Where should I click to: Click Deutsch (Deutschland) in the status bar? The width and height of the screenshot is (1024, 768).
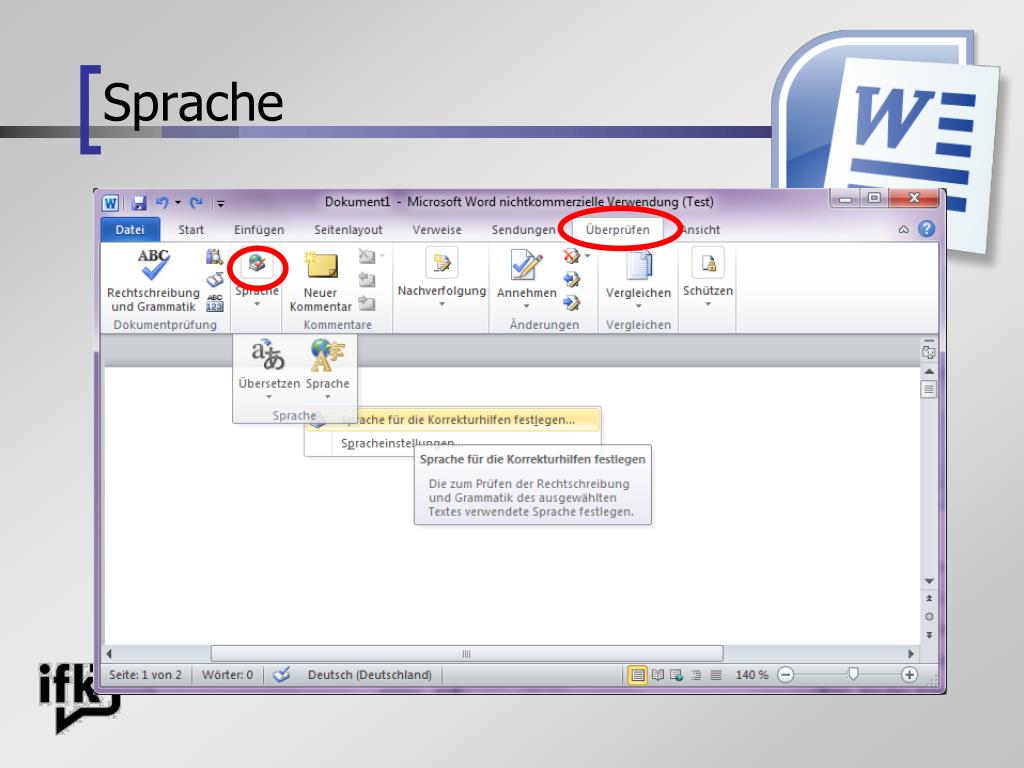[x=370, y=675]
